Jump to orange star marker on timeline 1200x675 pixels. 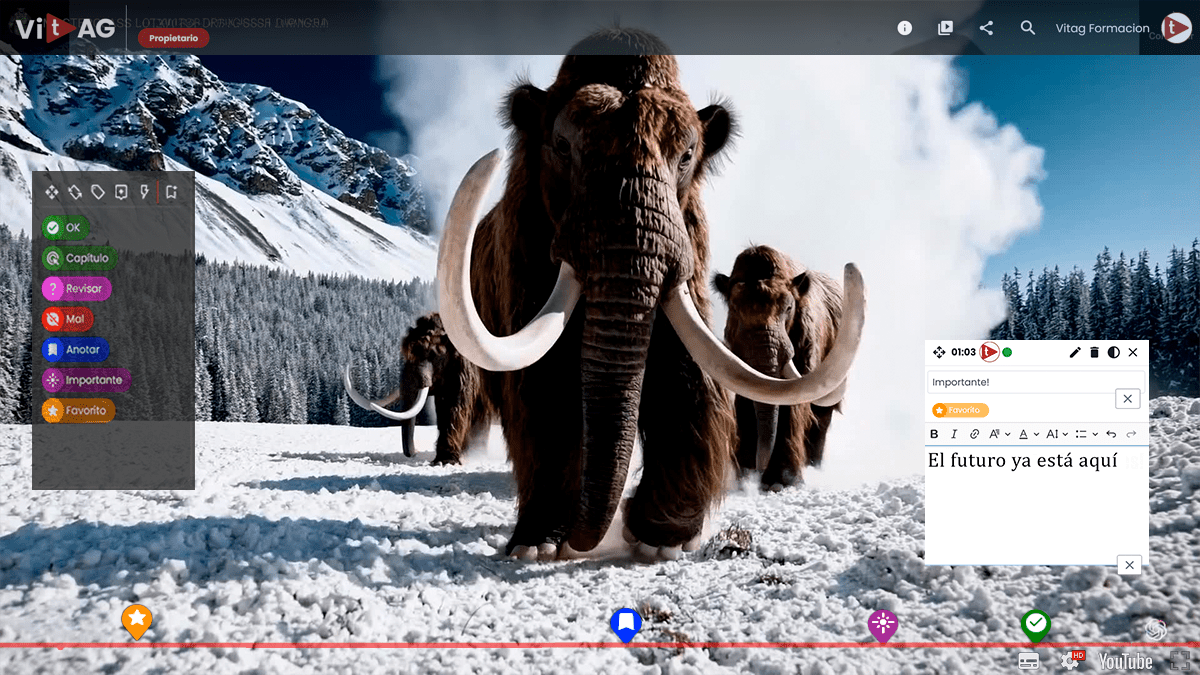[x=137, y=621]
